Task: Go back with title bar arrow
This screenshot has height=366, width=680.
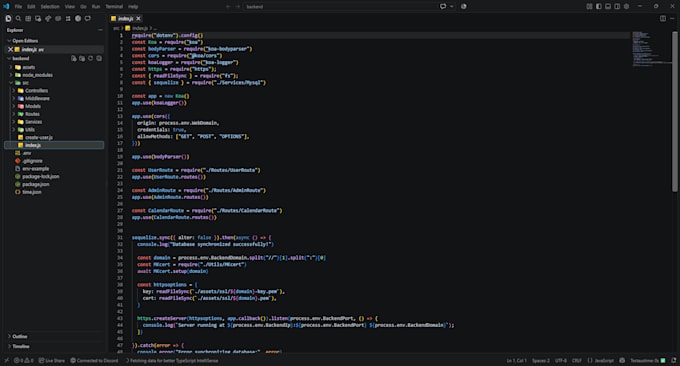Action: pos(228,7)
